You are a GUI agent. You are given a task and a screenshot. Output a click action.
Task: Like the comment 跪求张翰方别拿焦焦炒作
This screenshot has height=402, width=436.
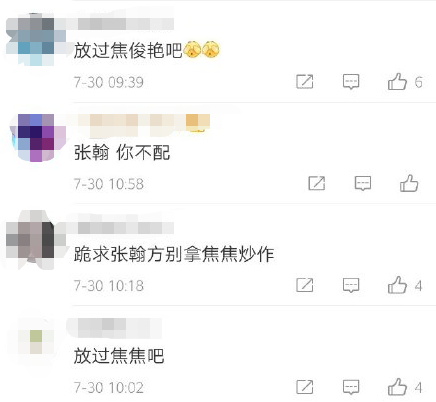397,285
